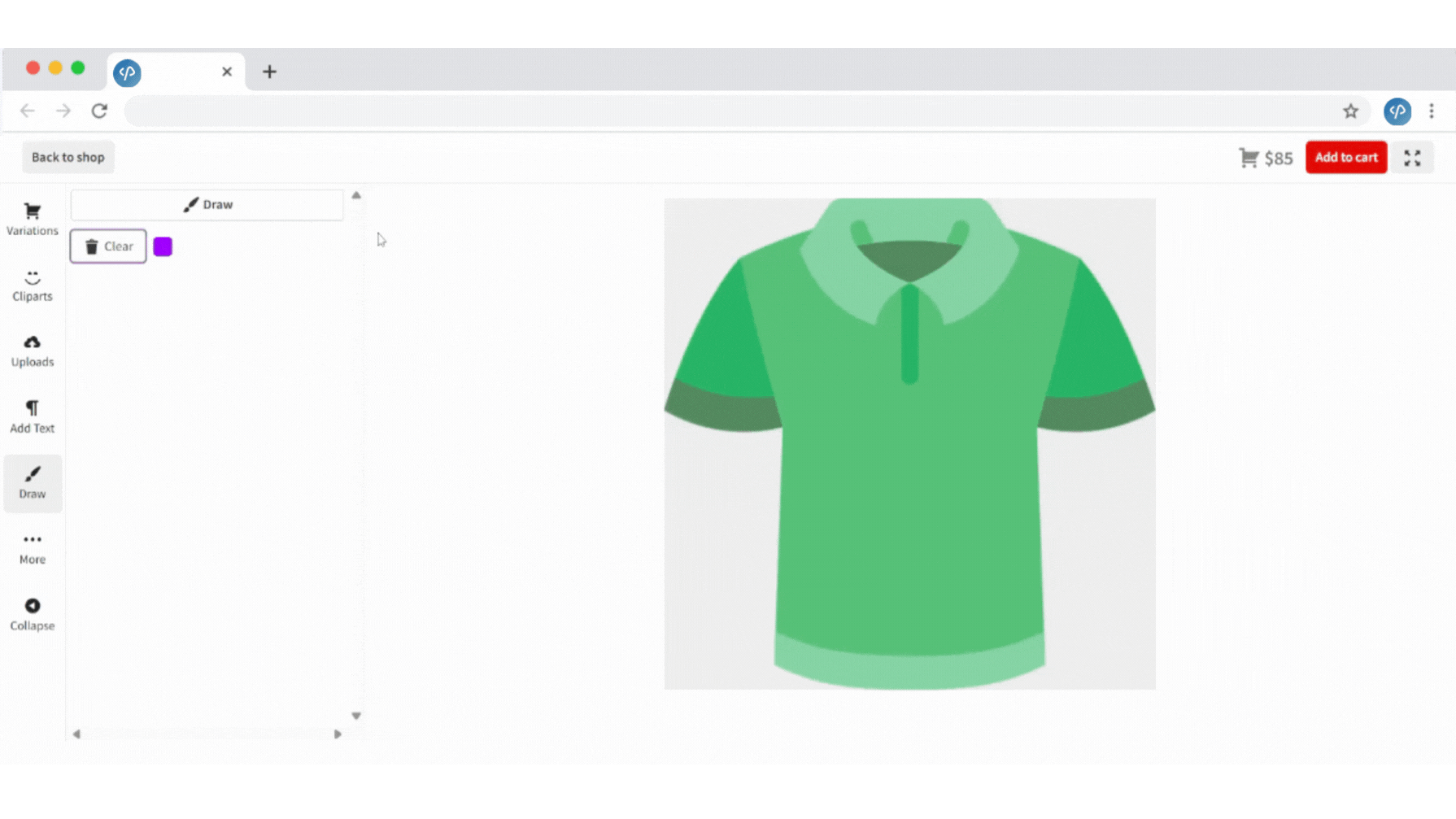The image size is (1456, 819).
Task: Open the Variations panel
Action: click(33, 219)
